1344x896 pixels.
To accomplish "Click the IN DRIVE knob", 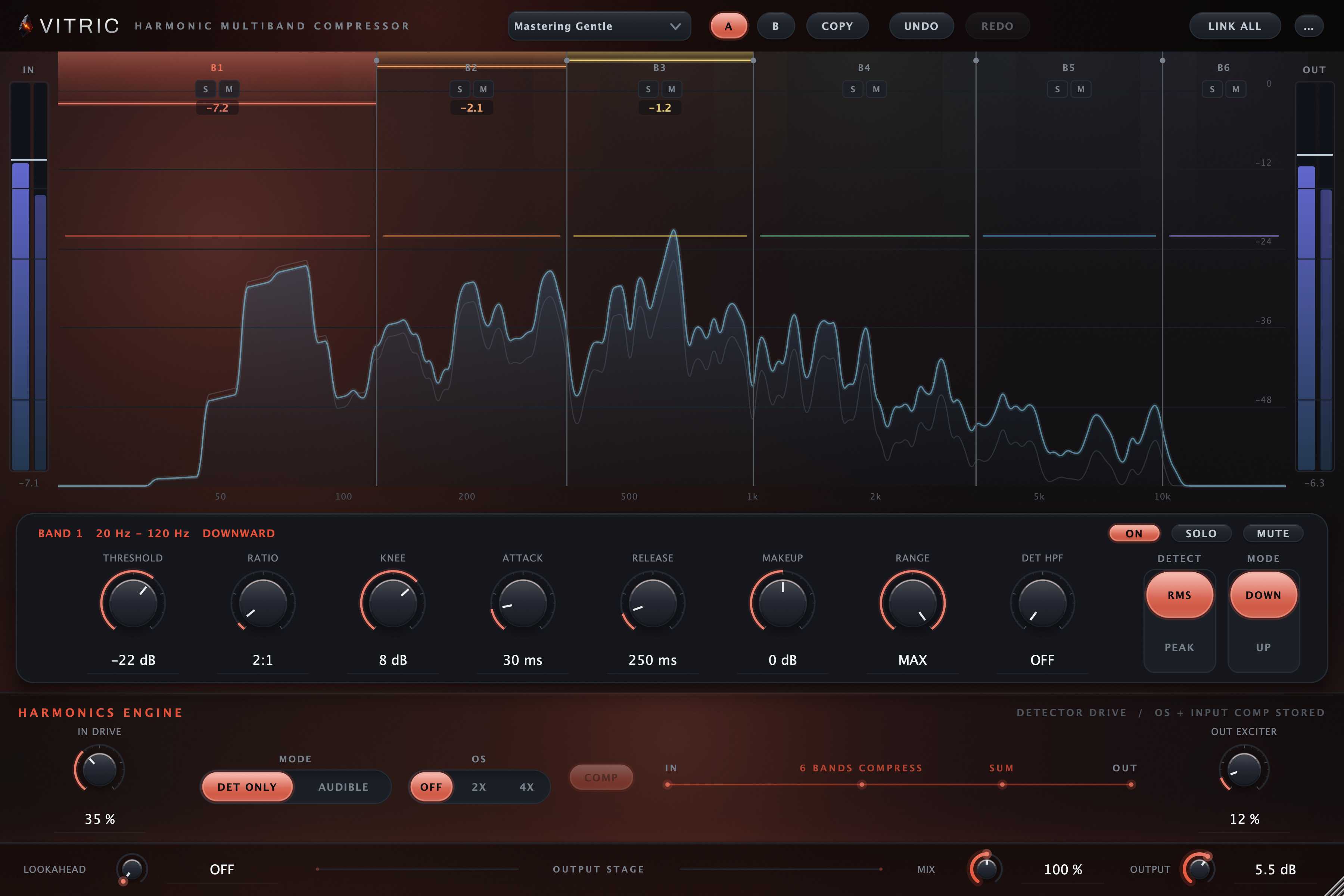I will (99, 770).
